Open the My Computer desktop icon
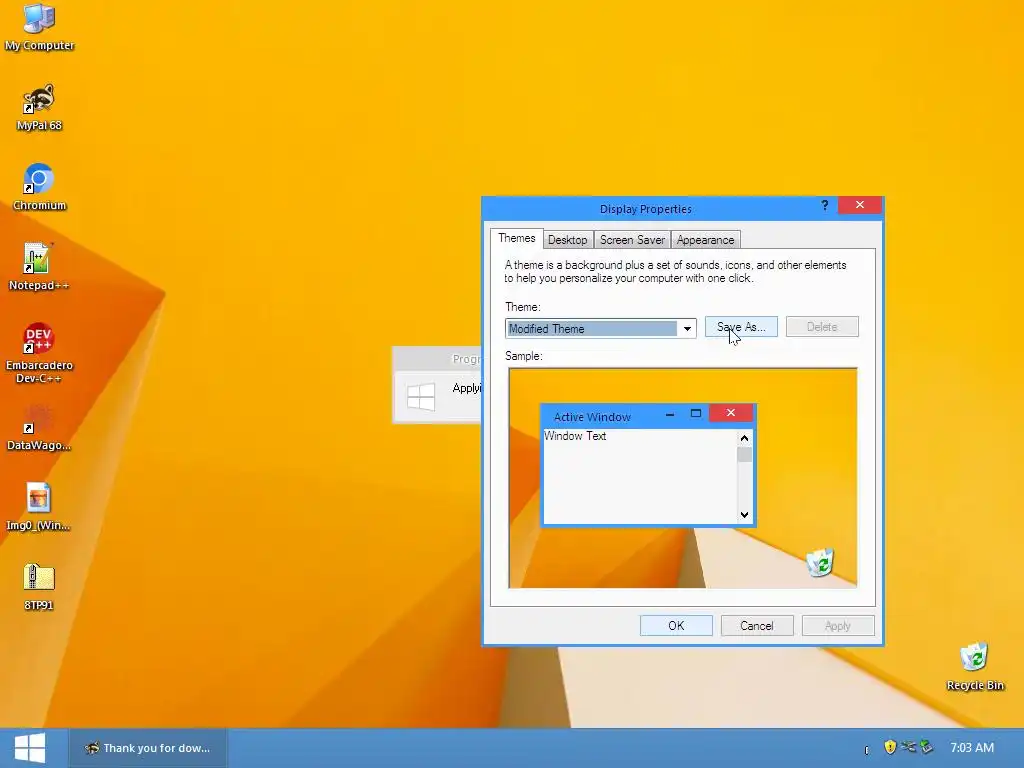 pyautogui.click(x=39, y=27)
